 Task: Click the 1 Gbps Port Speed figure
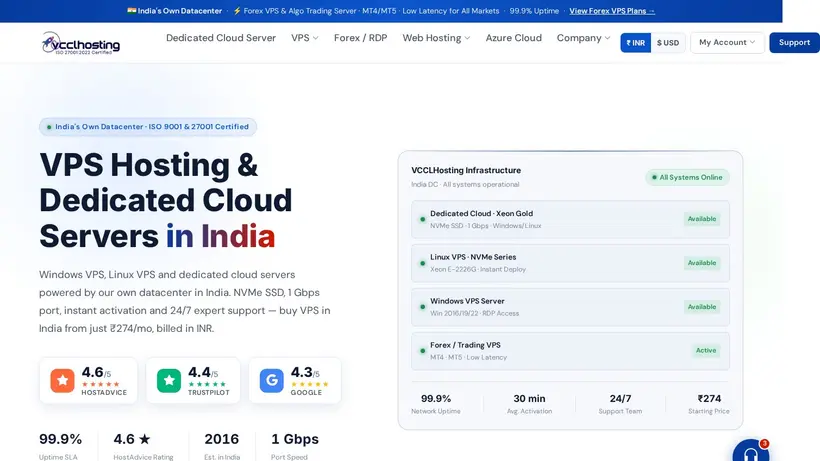[x=294, y=446]
